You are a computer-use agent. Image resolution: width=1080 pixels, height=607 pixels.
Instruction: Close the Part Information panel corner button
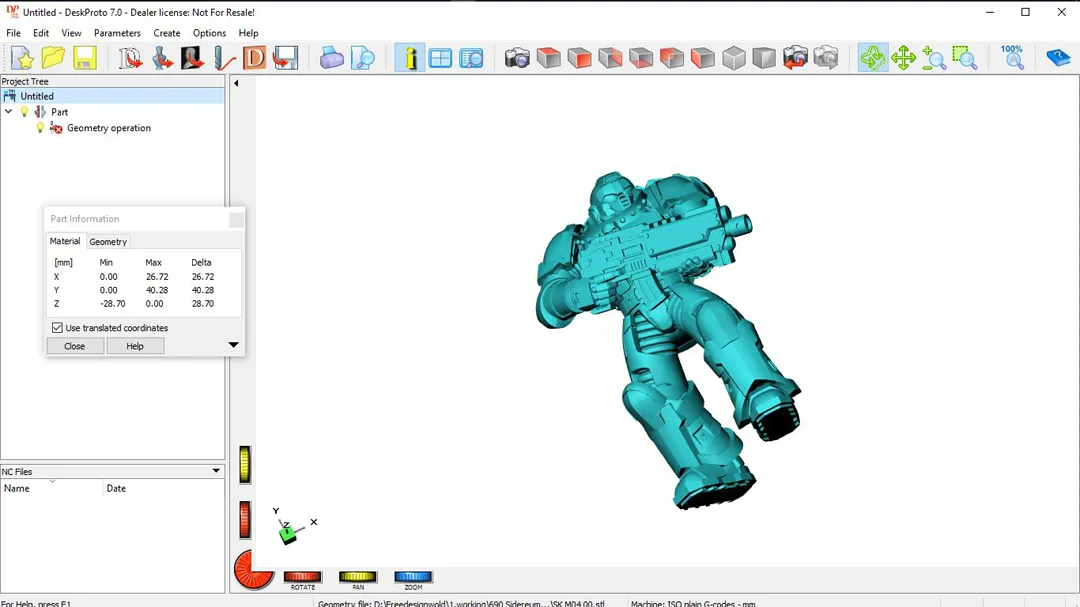236,220
